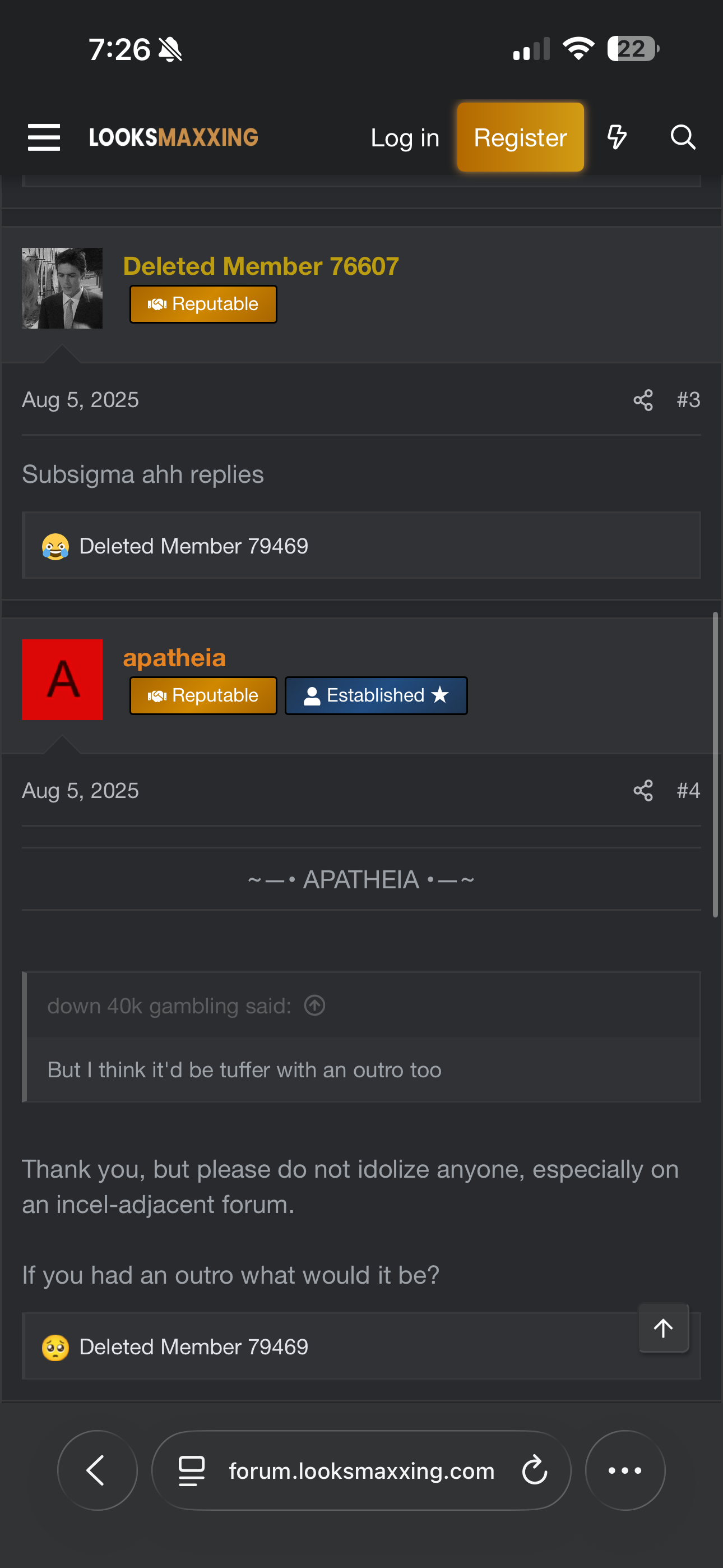Click the page scrollbar on the right edge
Screen dimensions: 723x1568
715,764
